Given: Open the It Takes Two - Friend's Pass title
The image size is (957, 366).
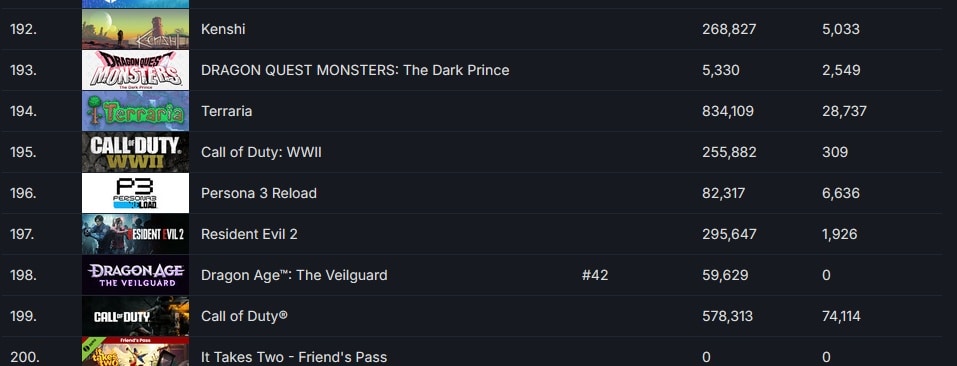Looking at the screenshot, I should click(x=294, y=357).
